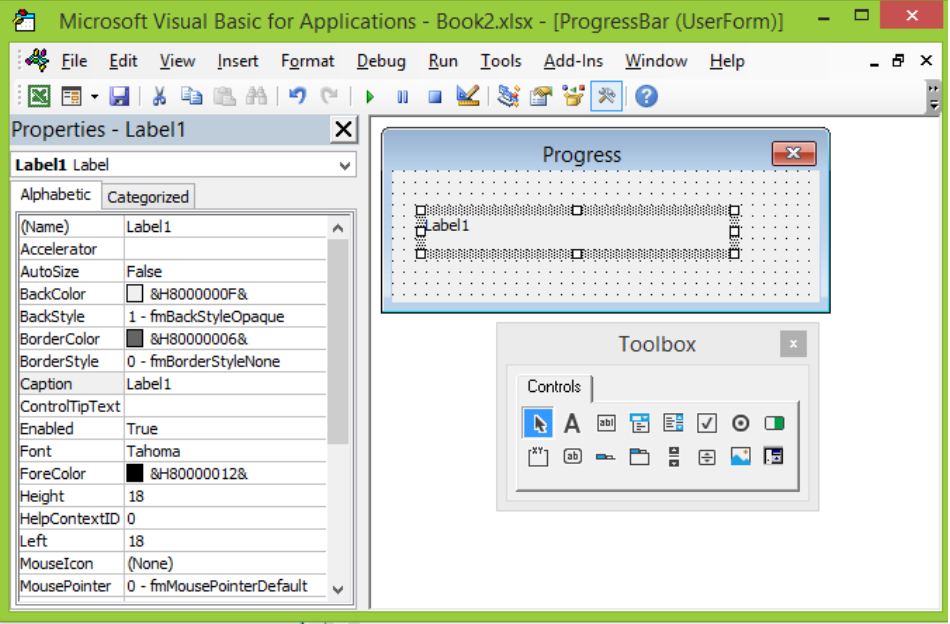Select the TextBox control in Toolbox
Screen dimensions: 950x624
pyautogui.click(x=606, y=423)
